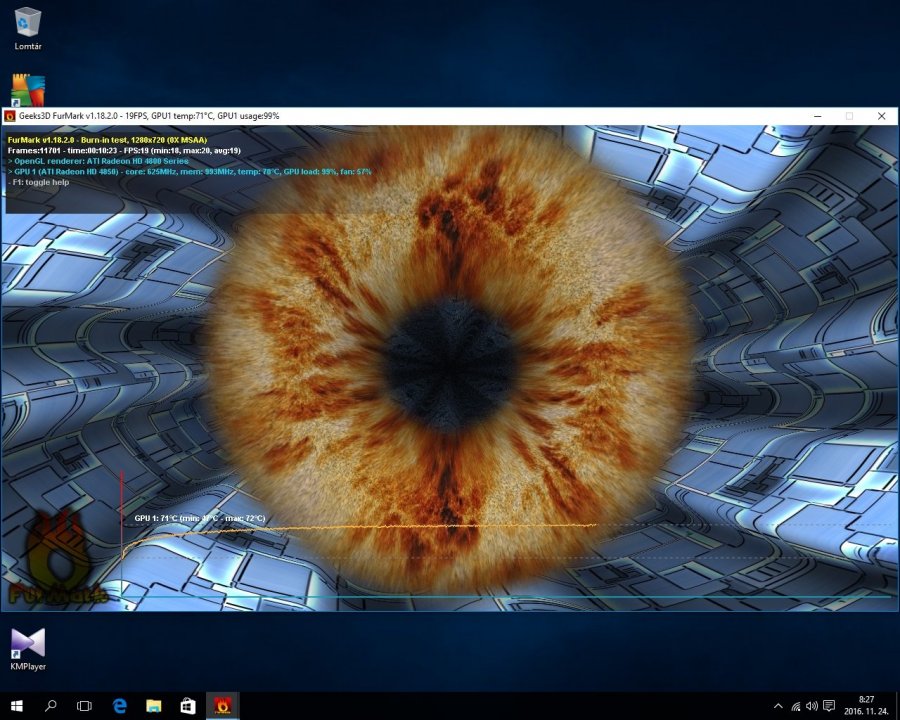
Task: Click the FurMark taskbar button
Action: coord(222,706)
